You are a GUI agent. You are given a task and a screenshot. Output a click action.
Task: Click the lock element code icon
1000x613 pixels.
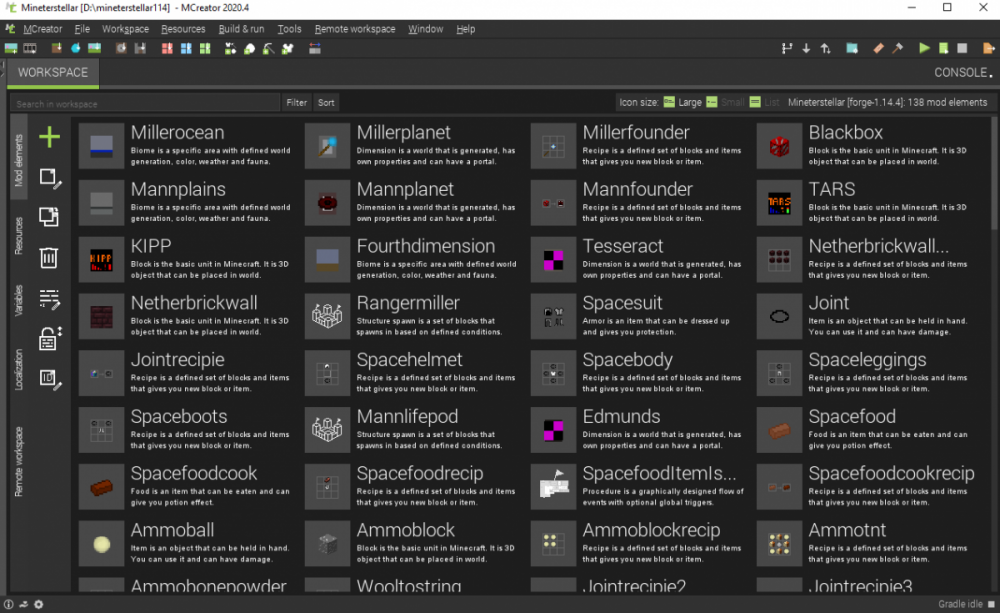pyautogui.click(x=49, y=339)
